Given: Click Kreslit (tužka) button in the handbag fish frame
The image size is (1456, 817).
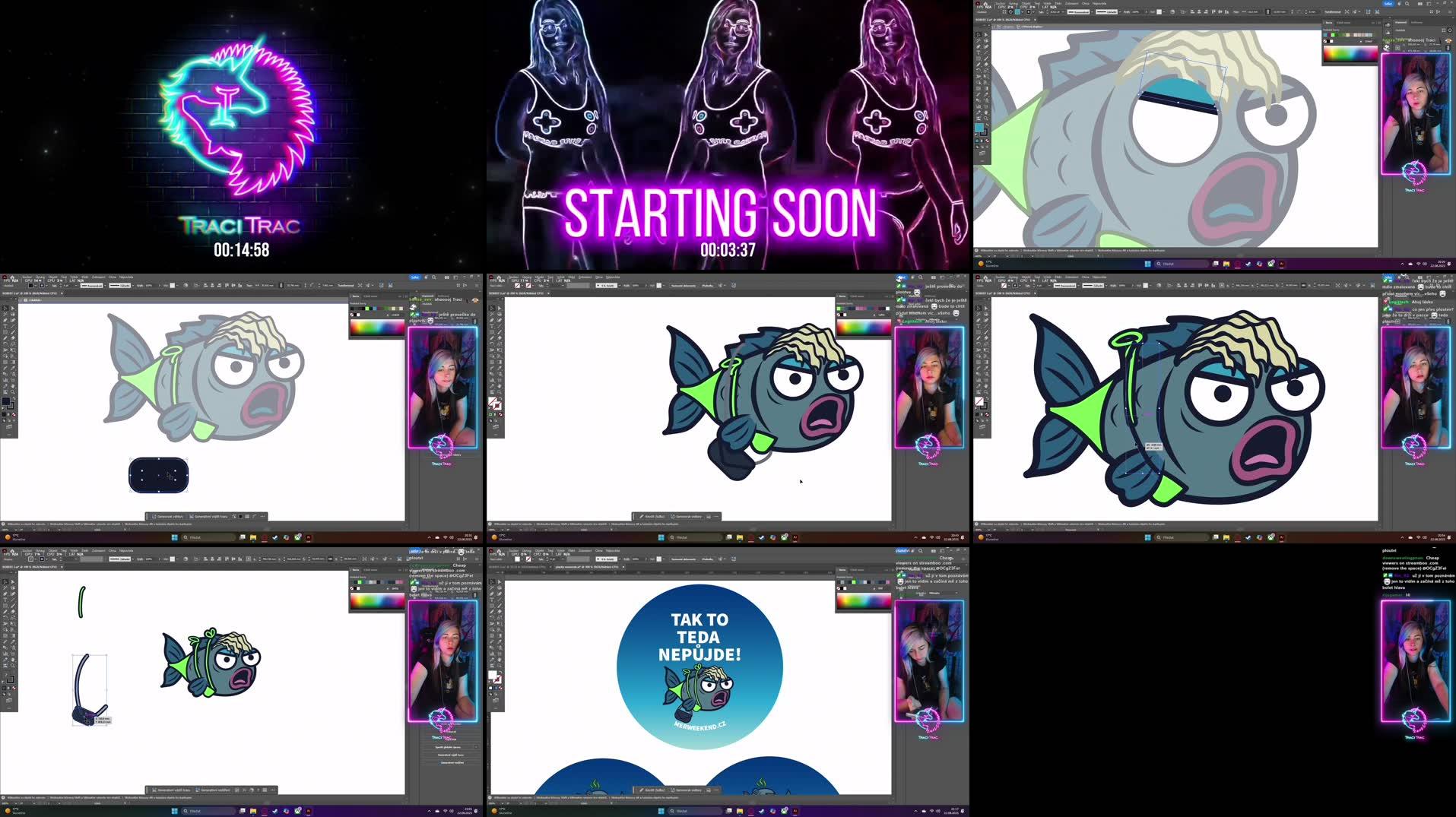Looking at the screenshot, I should pyautogui.click(x=653, y=516).
